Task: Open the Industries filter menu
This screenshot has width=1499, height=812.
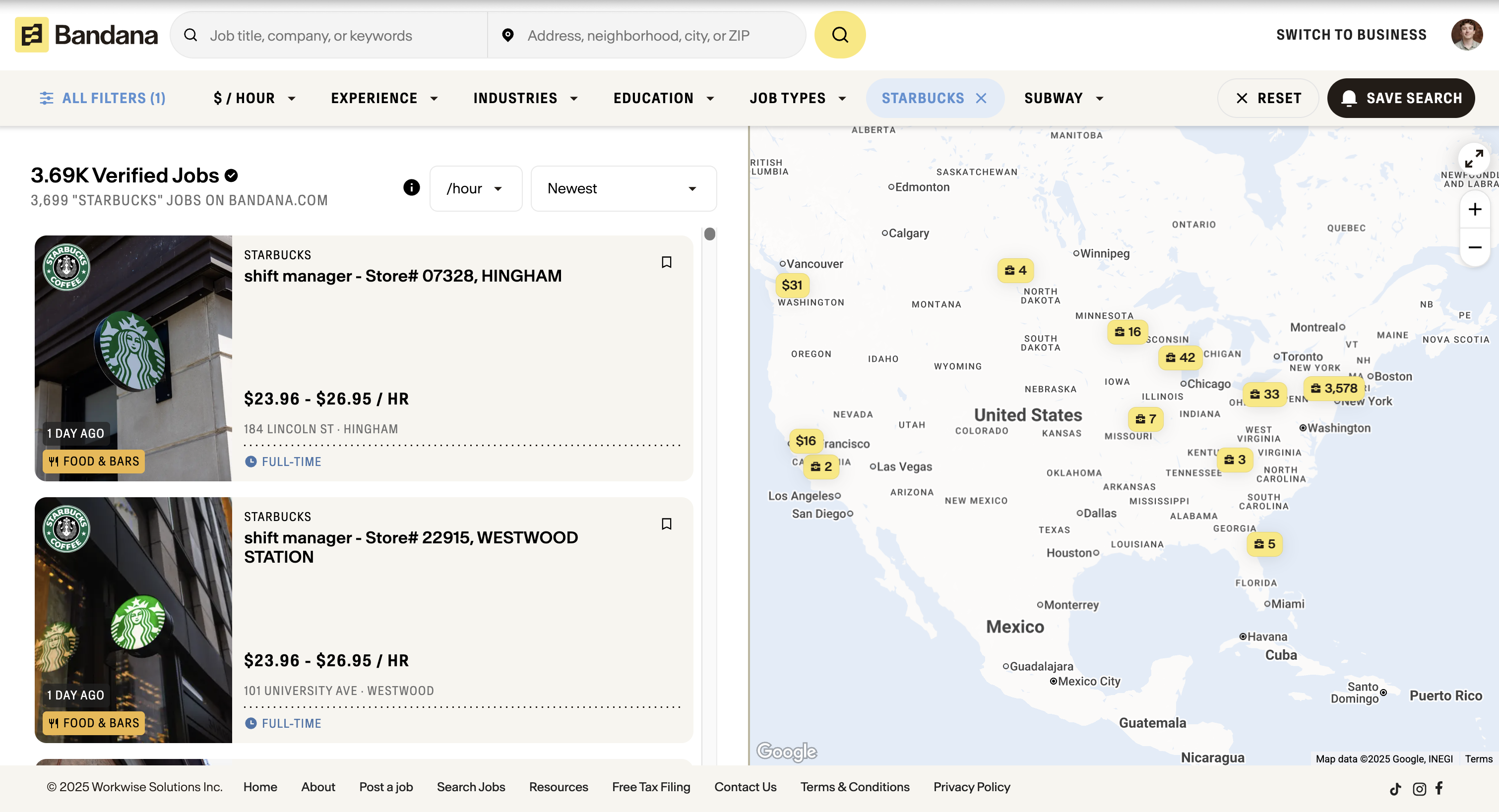Action: [525, 98]
